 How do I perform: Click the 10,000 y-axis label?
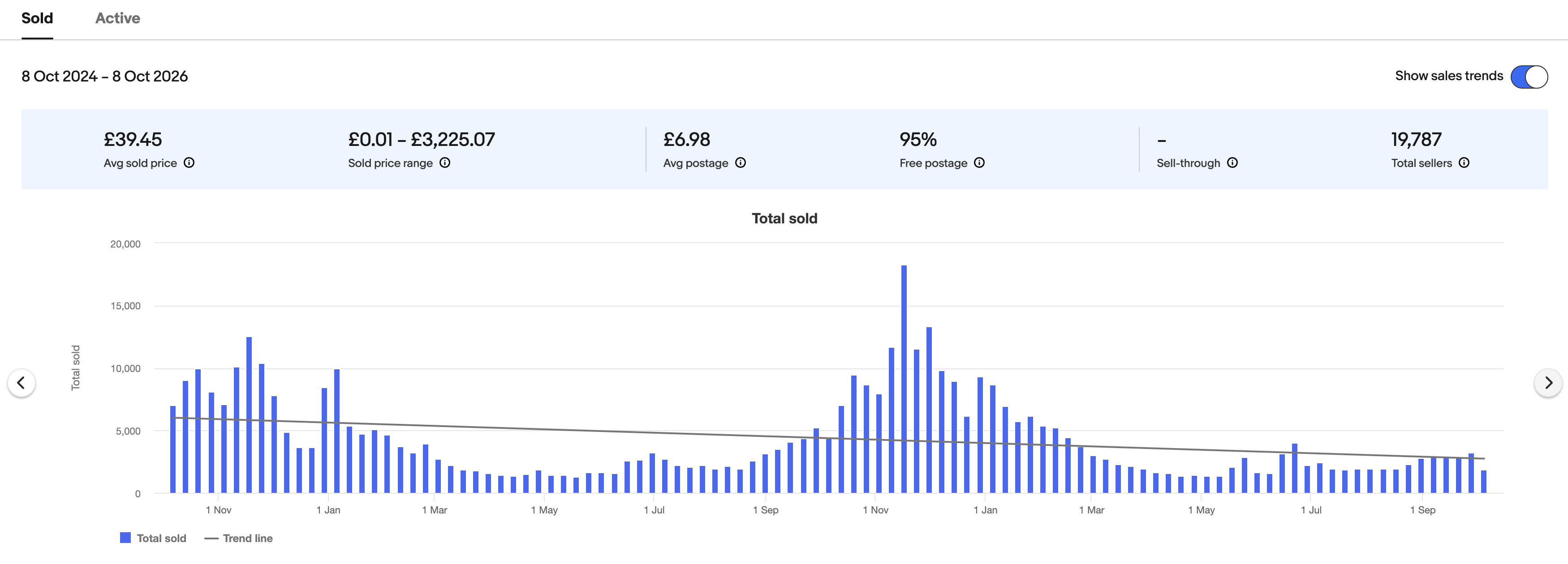125,369
